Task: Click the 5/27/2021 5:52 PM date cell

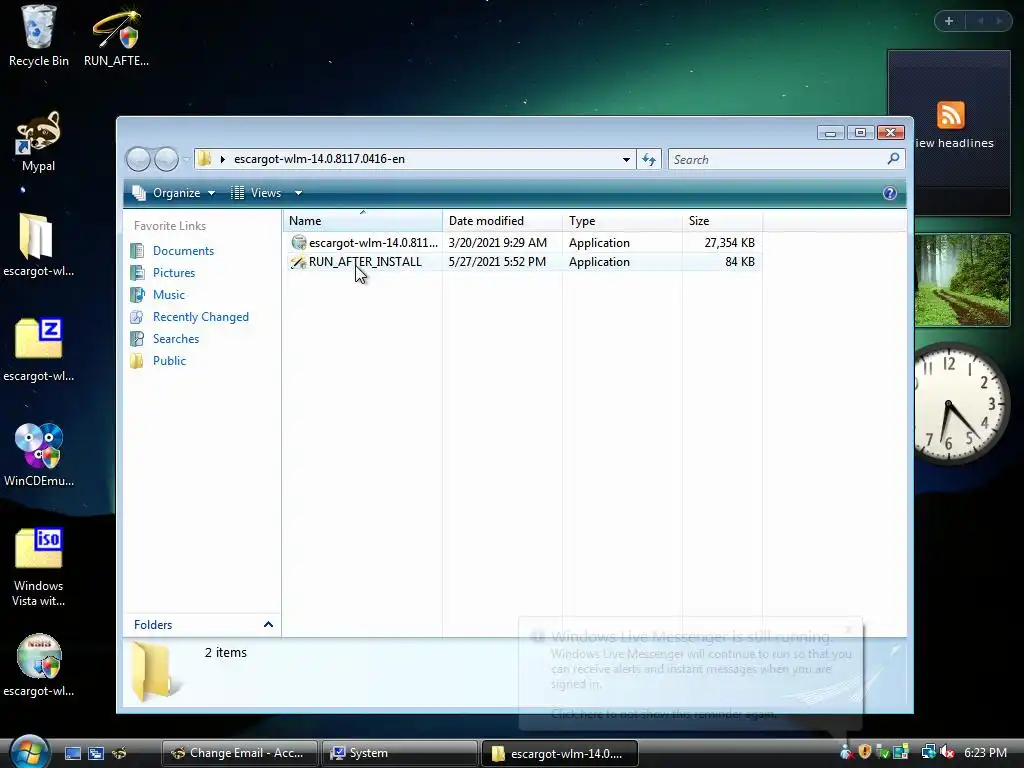Action: tap(497, 262)
